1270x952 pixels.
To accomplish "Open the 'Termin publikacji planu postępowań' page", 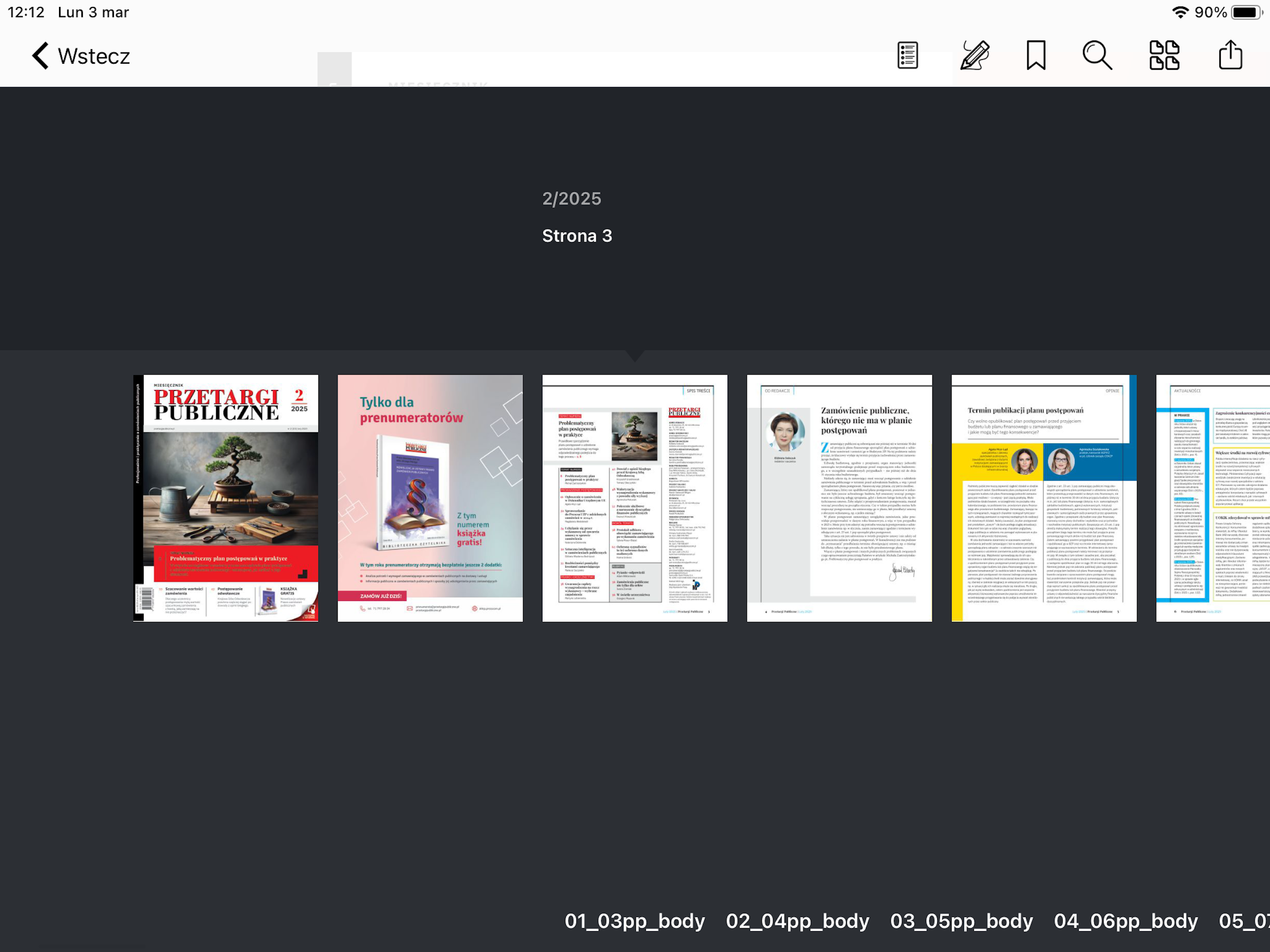I will (1044, 498).
